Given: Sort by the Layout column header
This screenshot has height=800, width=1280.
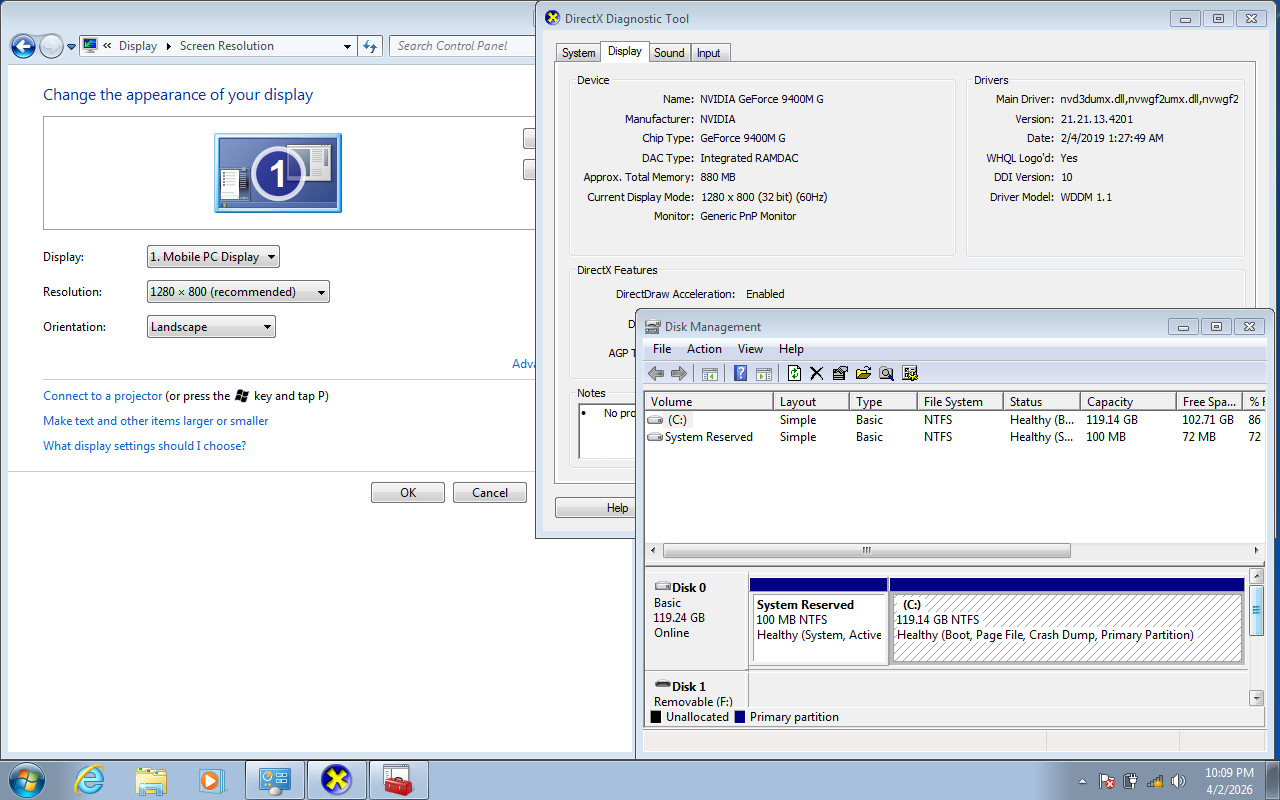Looking at the screenshot, I should tap(811, 402).
